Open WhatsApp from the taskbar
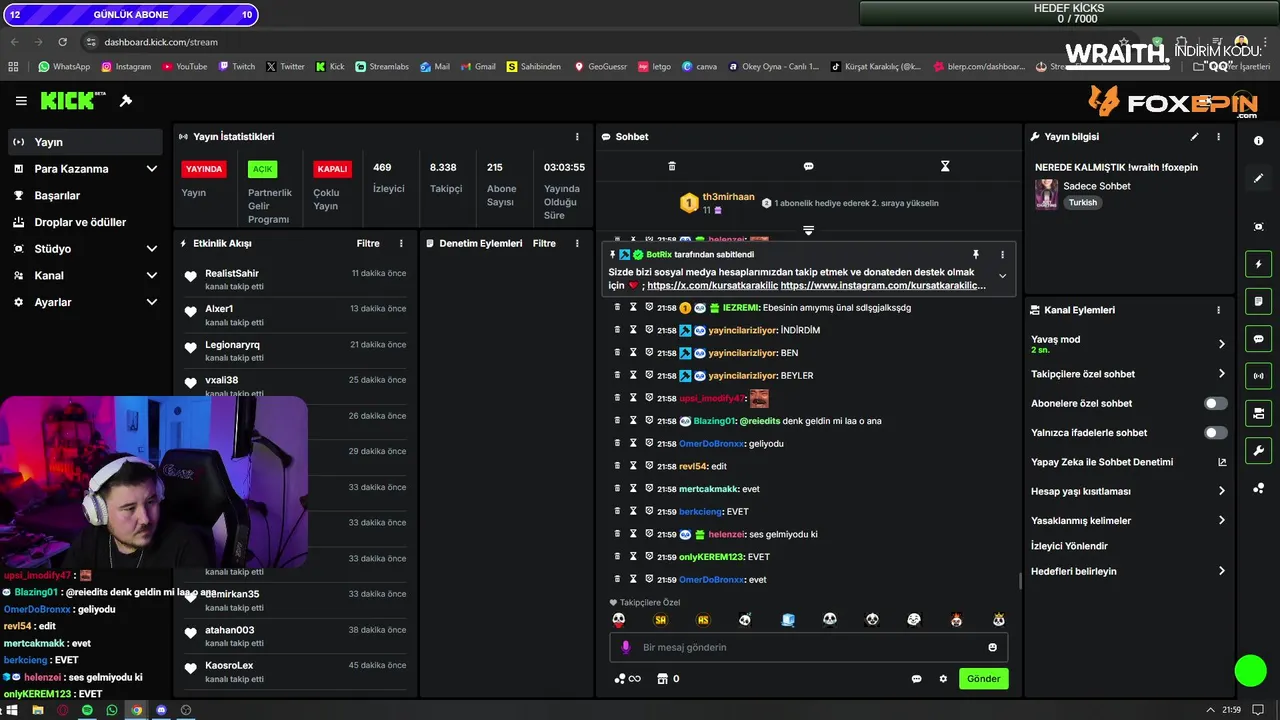This screenshot has height=720, width=1280. (112, 710)
